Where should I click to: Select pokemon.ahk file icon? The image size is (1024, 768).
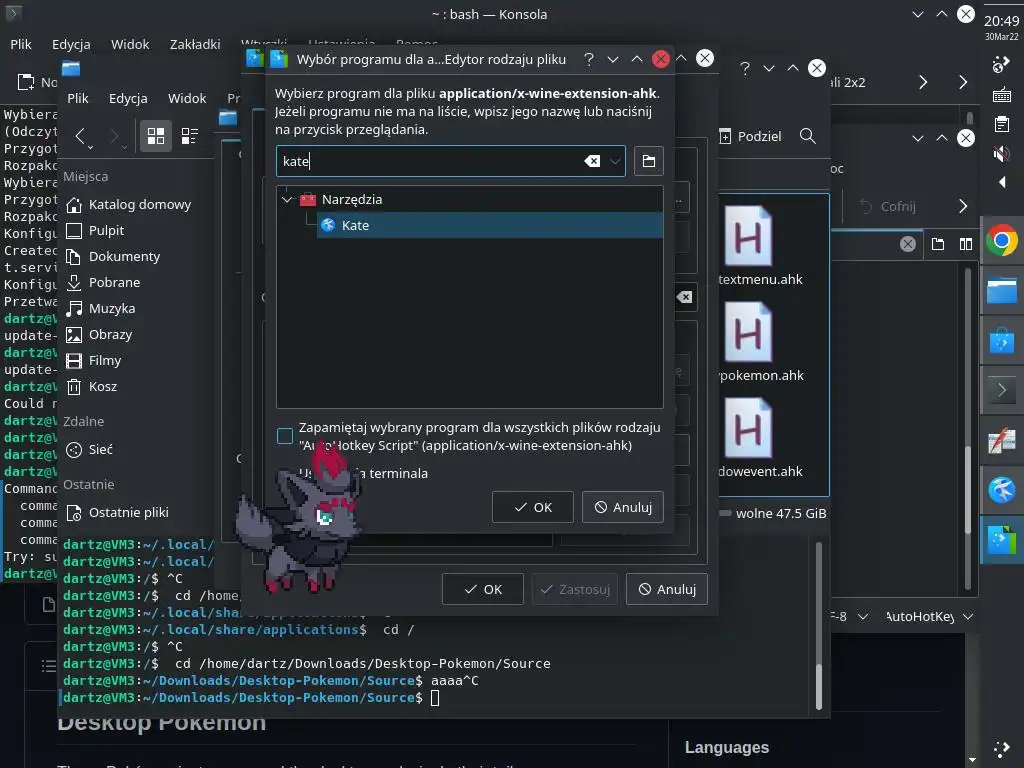pyautogui.click(x=749, y=332)
